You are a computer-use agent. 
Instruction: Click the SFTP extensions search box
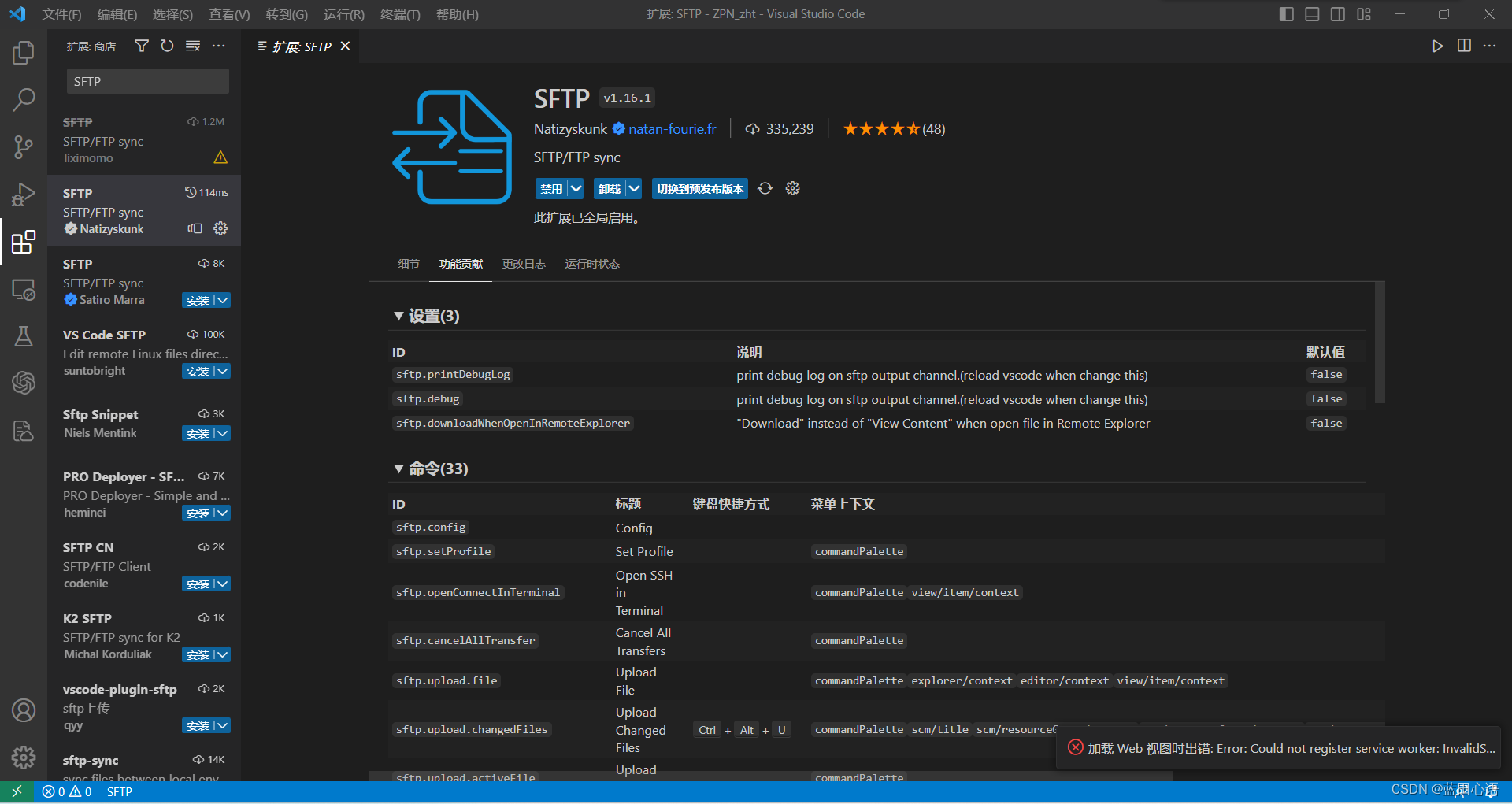[x=147, y=81]
